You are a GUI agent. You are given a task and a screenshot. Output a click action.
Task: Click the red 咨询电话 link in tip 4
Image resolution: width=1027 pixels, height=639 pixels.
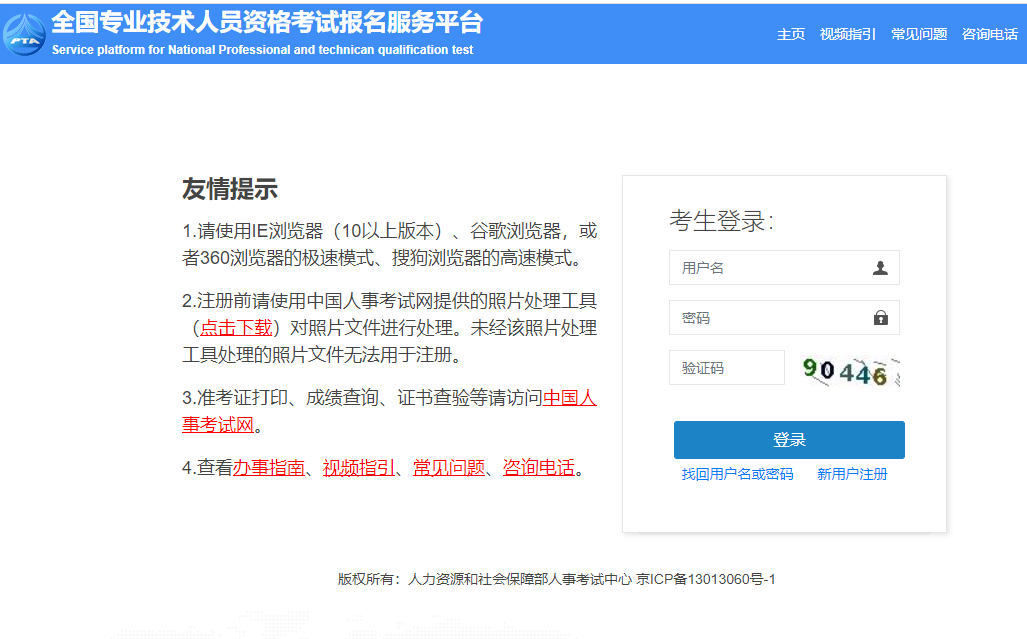[539, 468]
